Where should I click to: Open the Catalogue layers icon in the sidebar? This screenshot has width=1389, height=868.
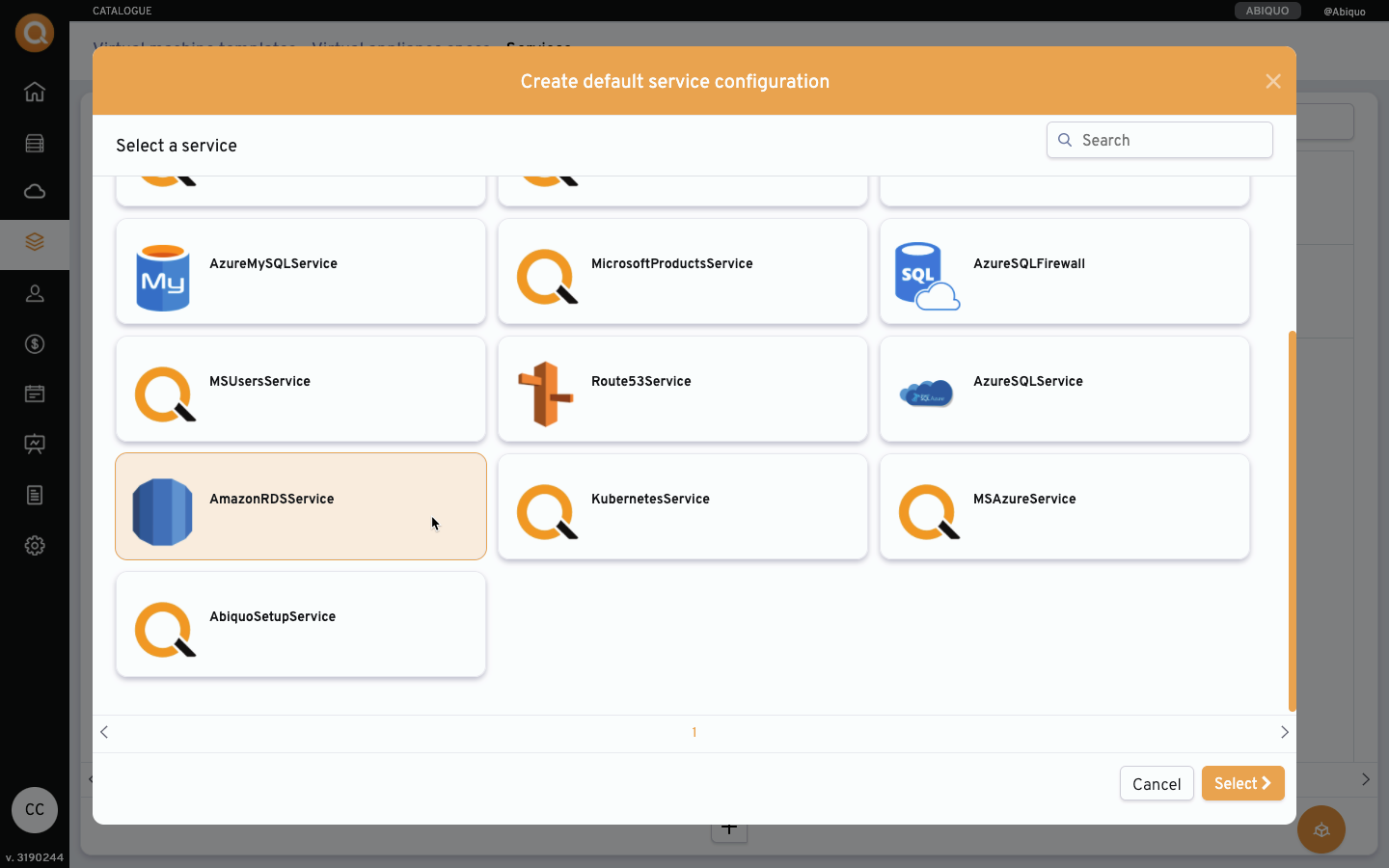click(x=35, y=242)
